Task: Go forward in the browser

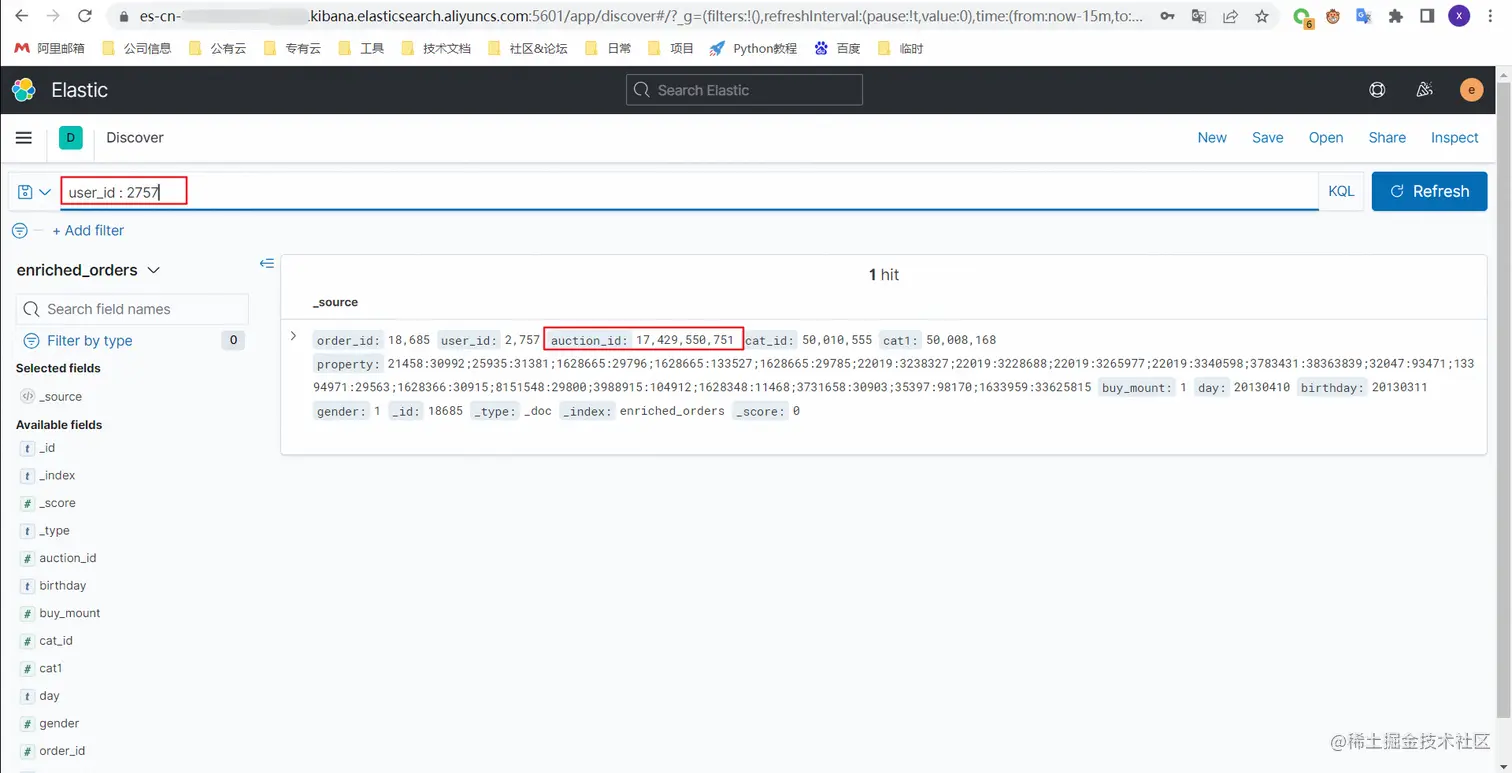Action: (53, 16)
